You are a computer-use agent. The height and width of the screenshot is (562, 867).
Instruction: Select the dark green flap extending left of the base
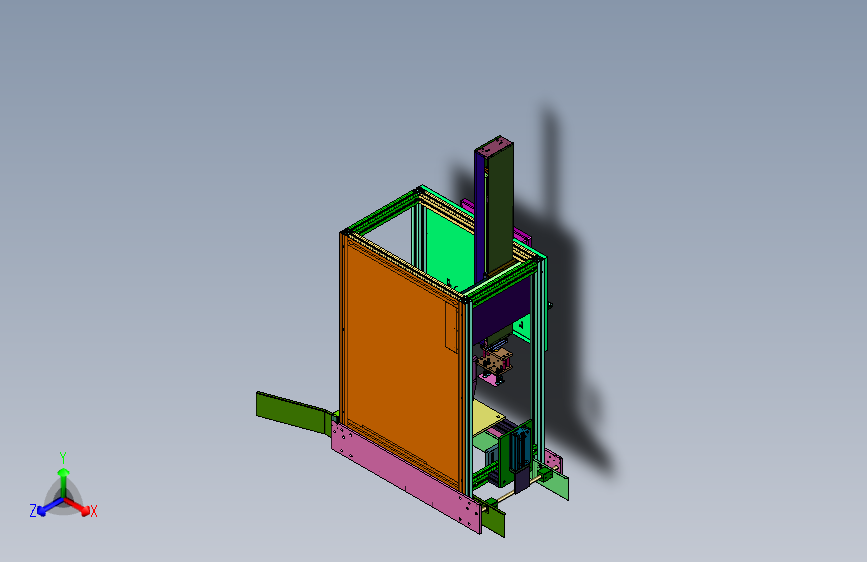tap(293, 412)
